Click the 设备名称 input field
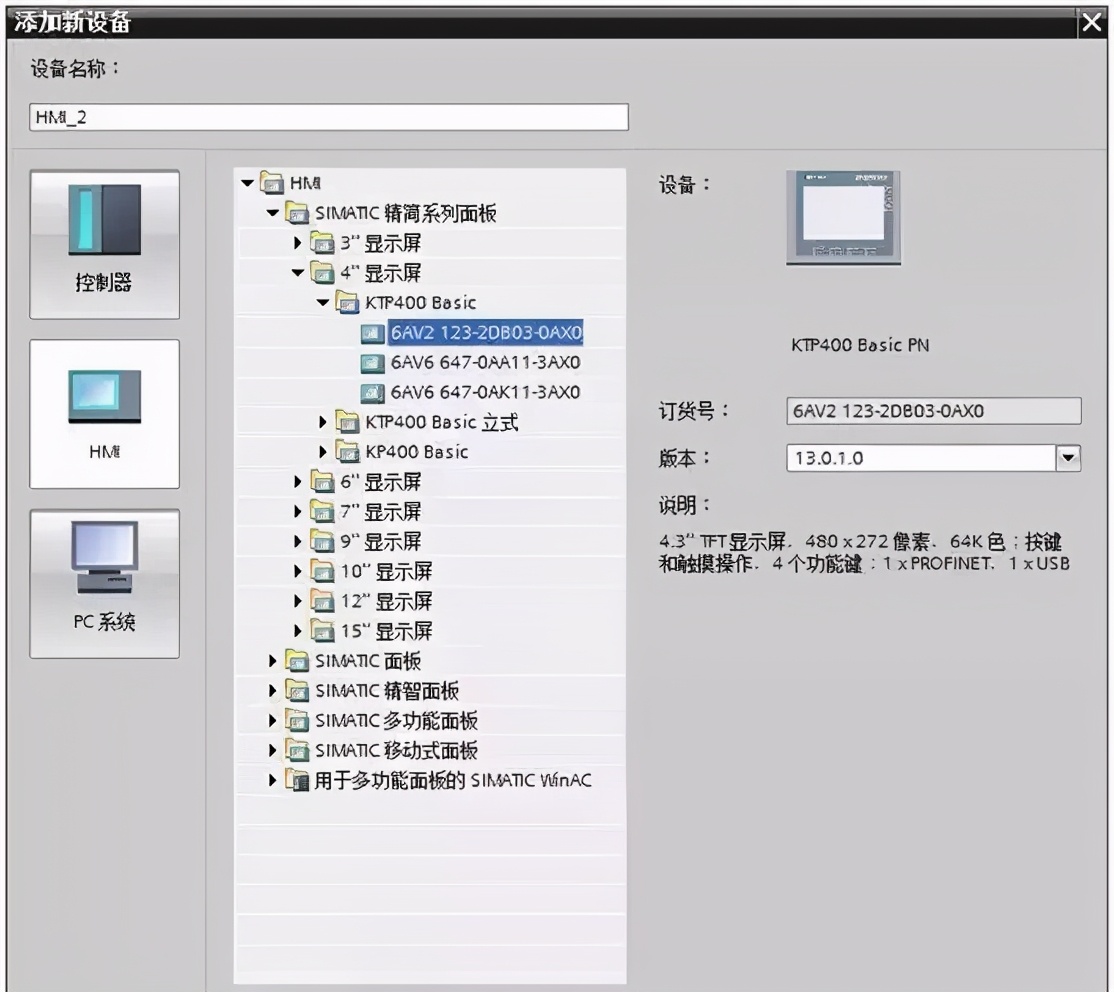This screenshot has width=1114, height=992. tap(328, 118)
